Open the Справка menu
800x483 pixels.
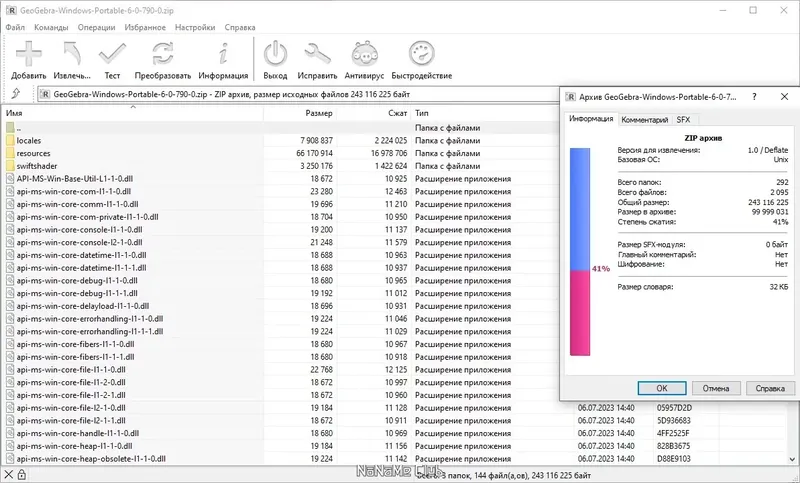(240, 28)
